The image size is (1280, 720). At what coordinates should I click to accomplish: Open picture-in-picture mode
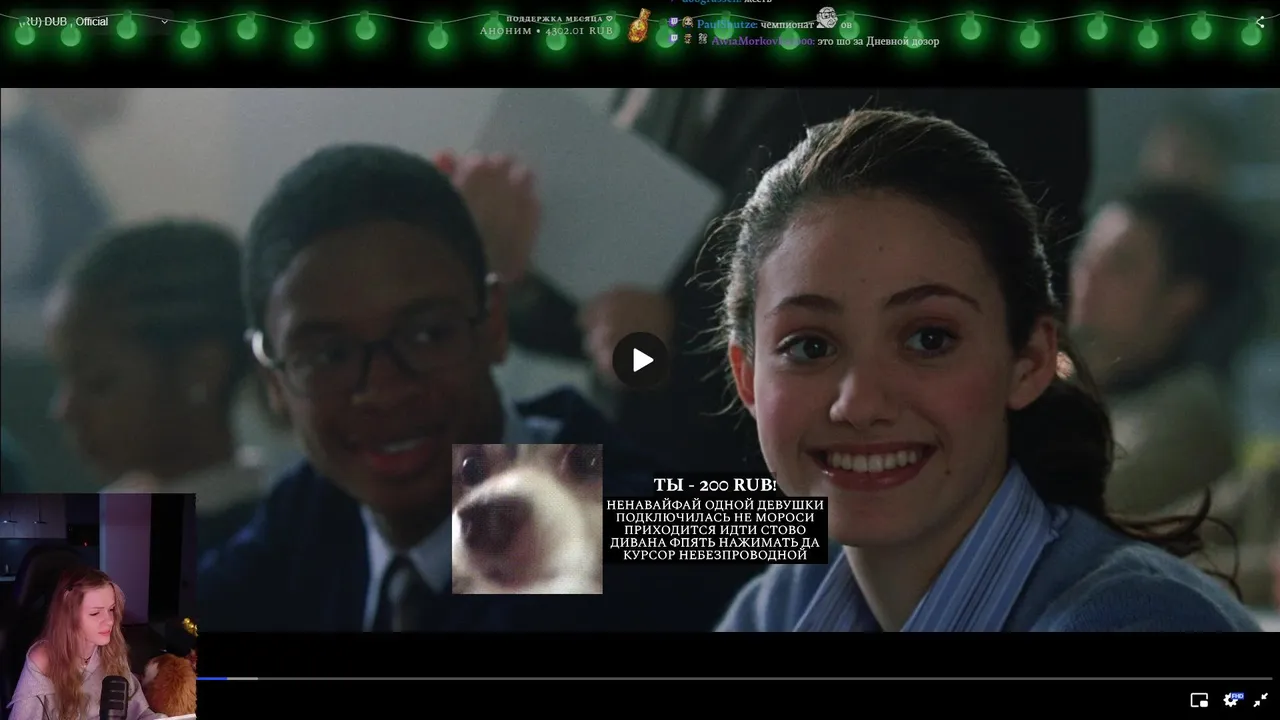1199,700
